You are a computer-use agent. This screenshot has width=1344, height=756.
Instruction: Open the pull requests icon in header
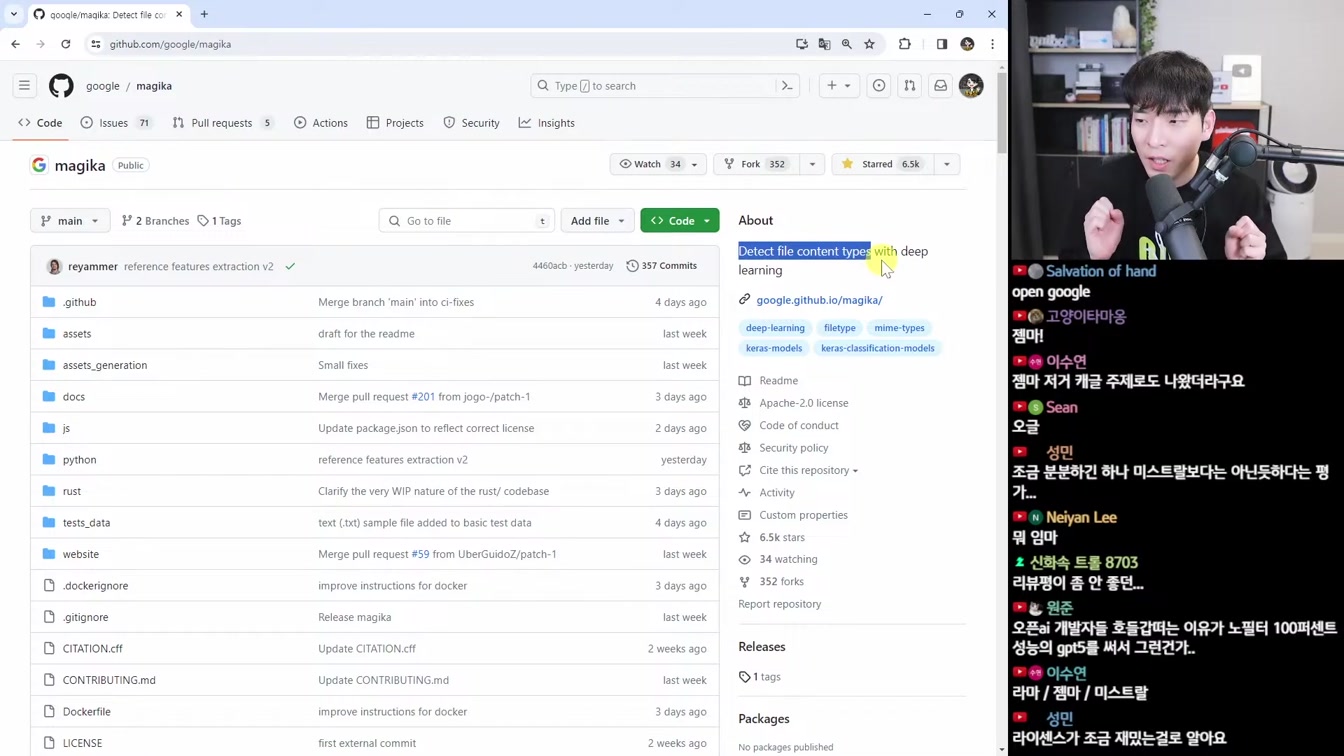click(x=910, y=86)
